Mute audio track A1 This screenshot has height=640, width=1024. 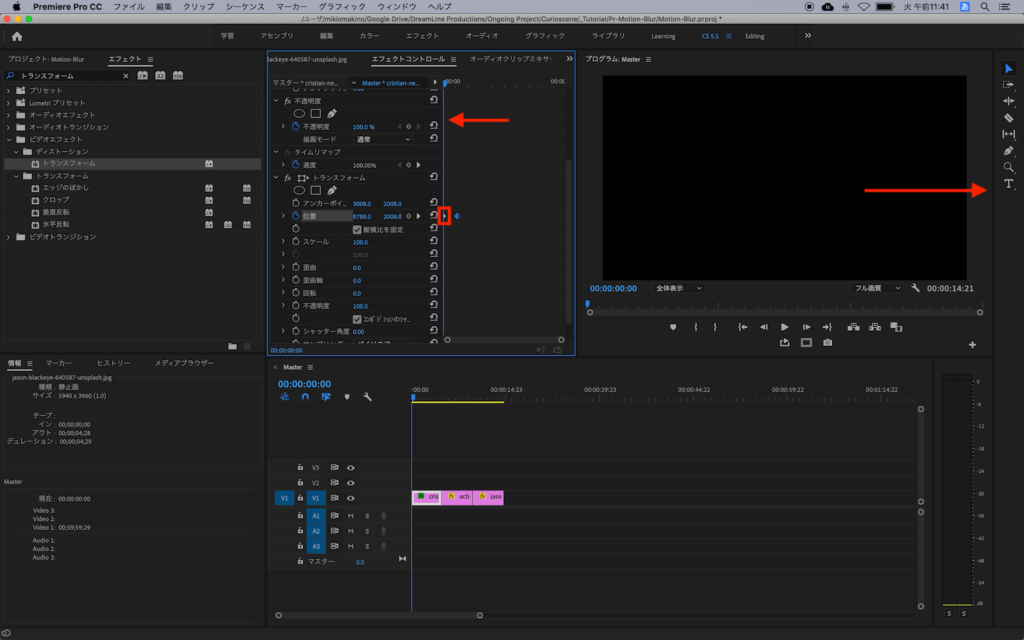coord(350,516)
